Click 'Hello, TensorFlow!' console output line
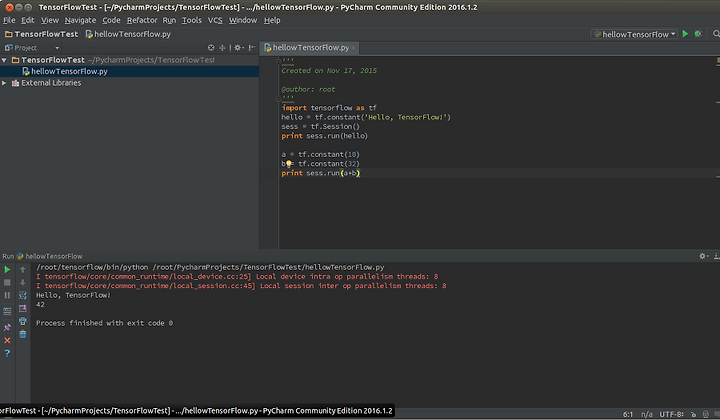The height and width of the screenshot is (420, 720). (x=73, y=295)
